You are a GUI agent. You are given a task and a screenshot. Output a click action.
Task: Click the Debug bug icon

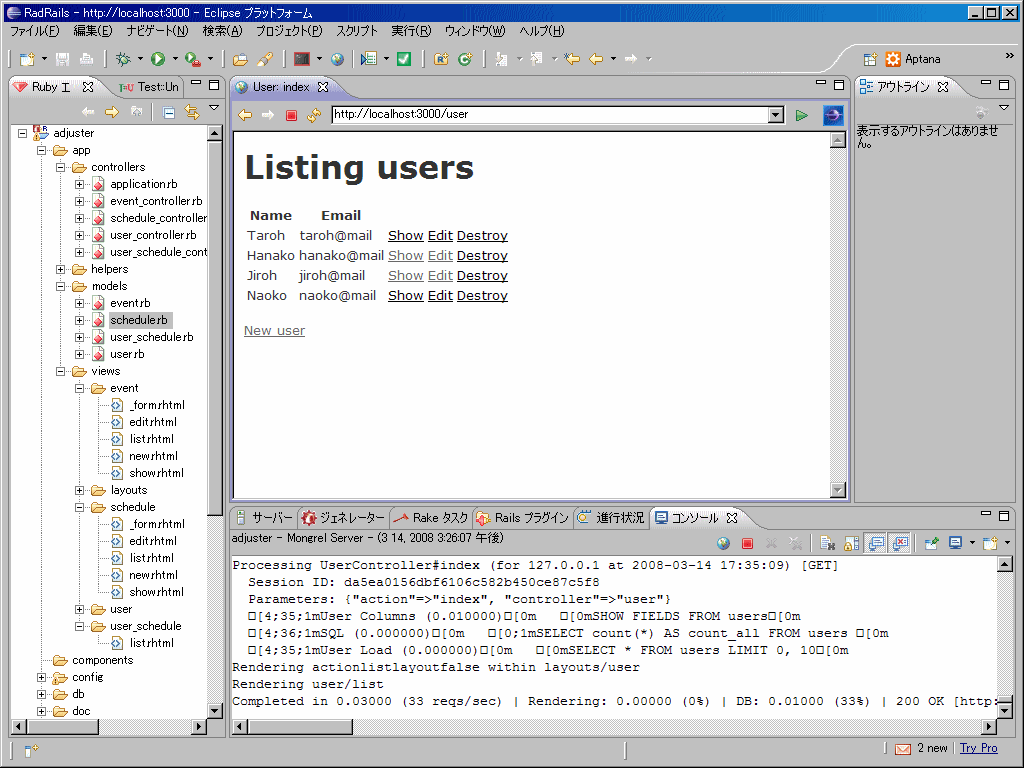pyautogui.click(x=123, y=59)
